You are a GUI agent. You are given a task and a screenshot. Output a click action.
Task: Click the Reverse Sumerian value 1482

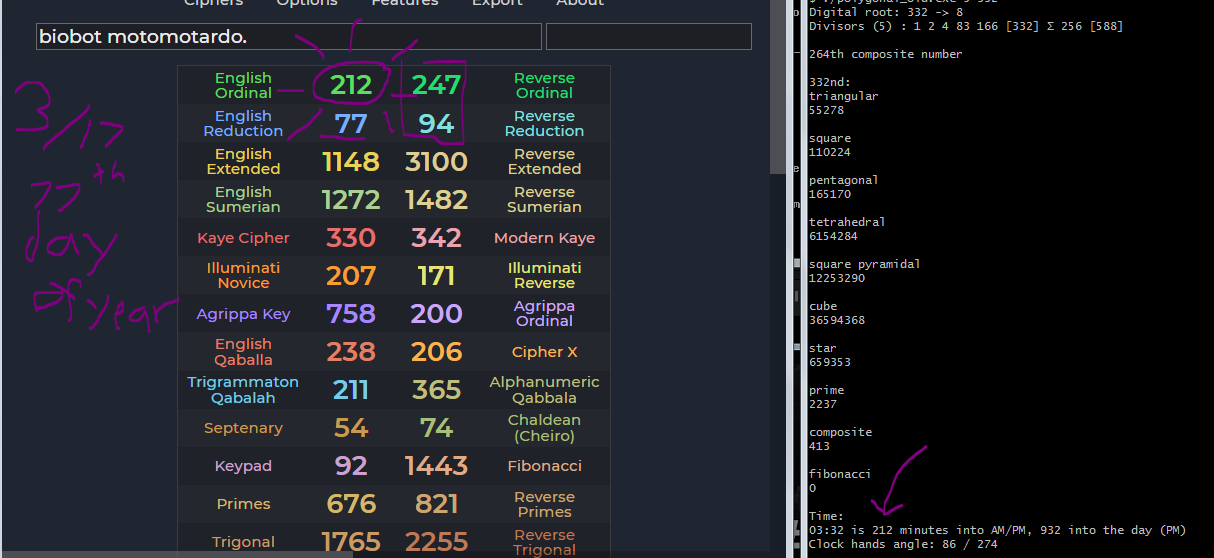[436, 199]
